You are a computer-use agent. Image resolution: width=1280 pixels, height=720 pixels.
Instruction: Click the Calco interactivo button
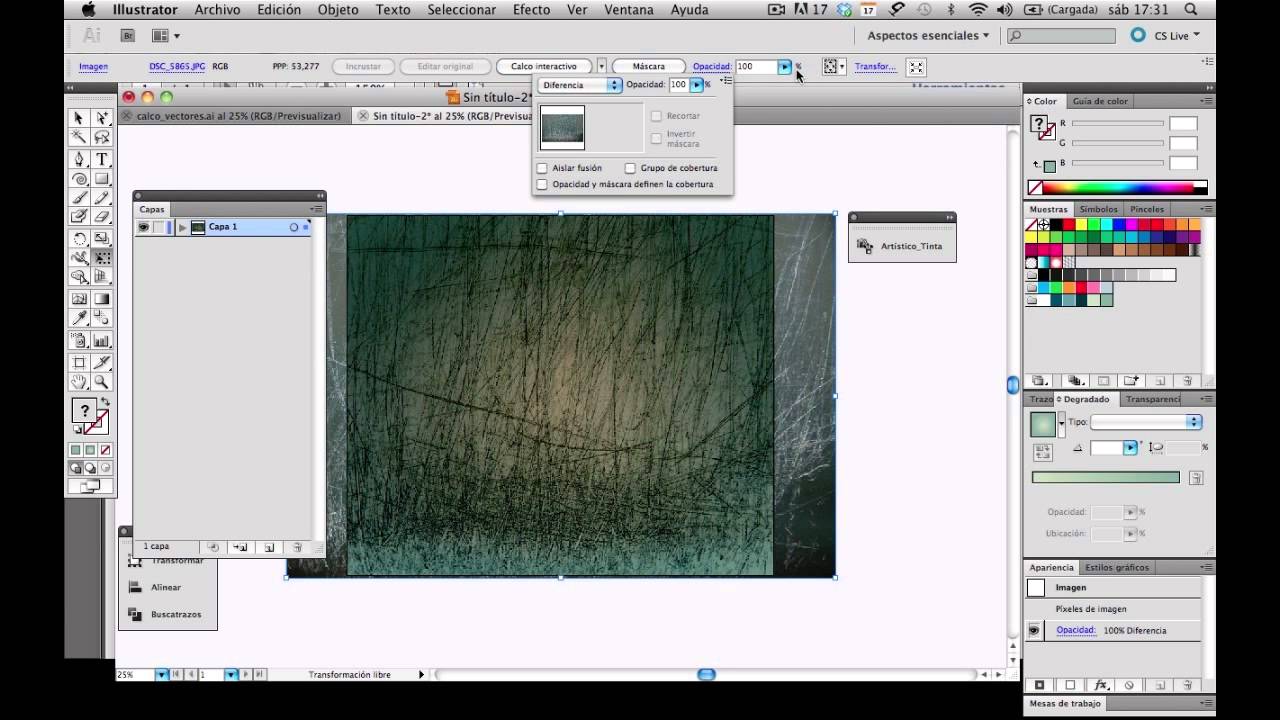click(544, 66)
